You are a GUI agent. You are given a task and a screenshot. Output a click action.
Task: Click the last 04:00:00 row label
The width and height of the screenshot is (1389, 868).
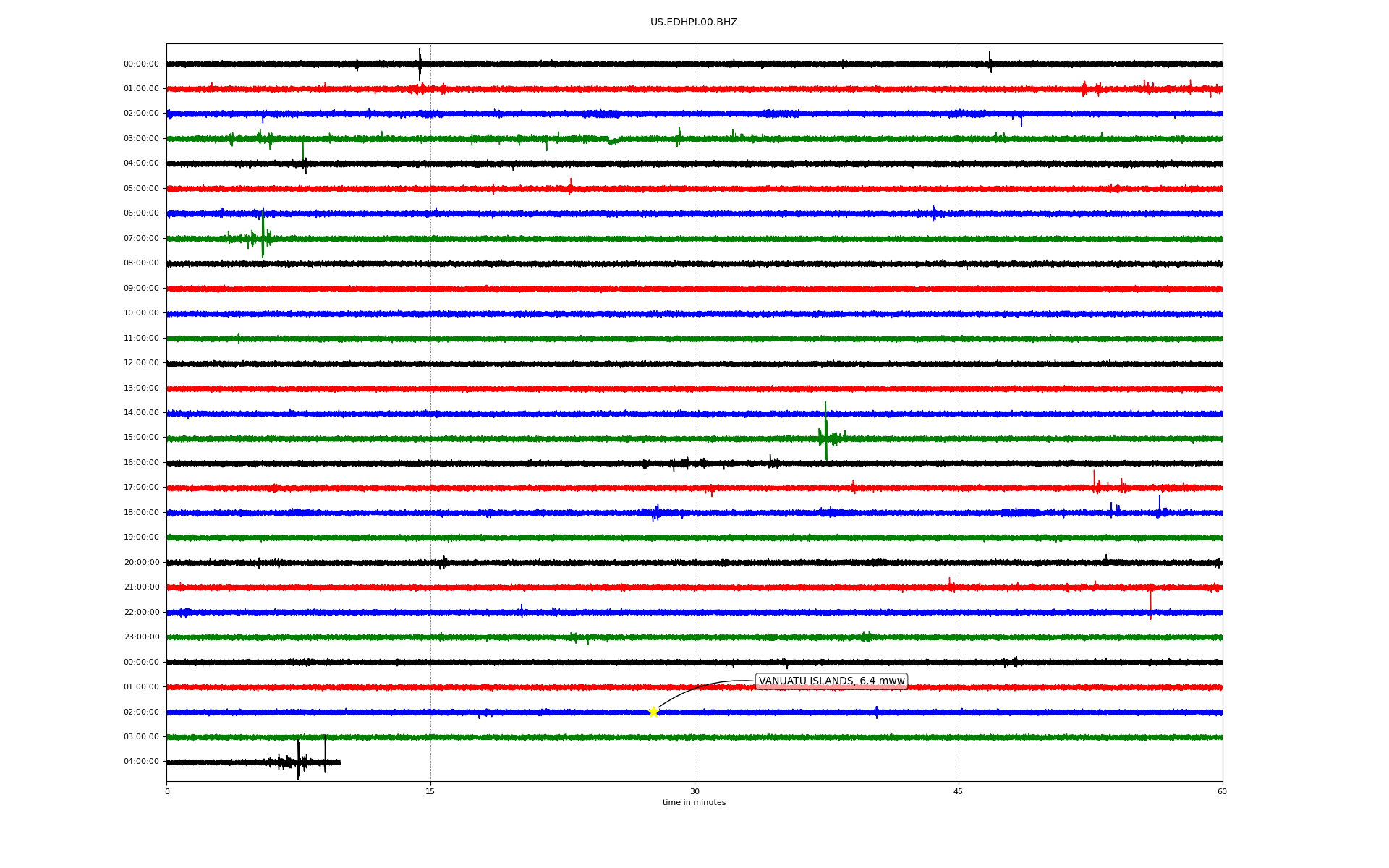(x=141, y=762)
